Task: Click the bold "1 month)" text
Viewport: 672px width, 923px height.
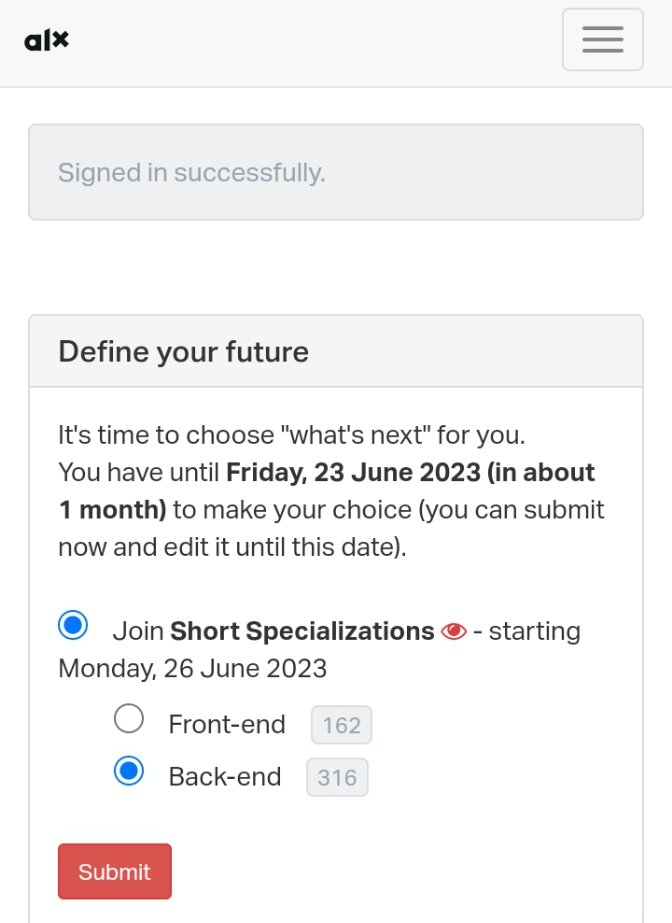Action: [x=112, y=510]
